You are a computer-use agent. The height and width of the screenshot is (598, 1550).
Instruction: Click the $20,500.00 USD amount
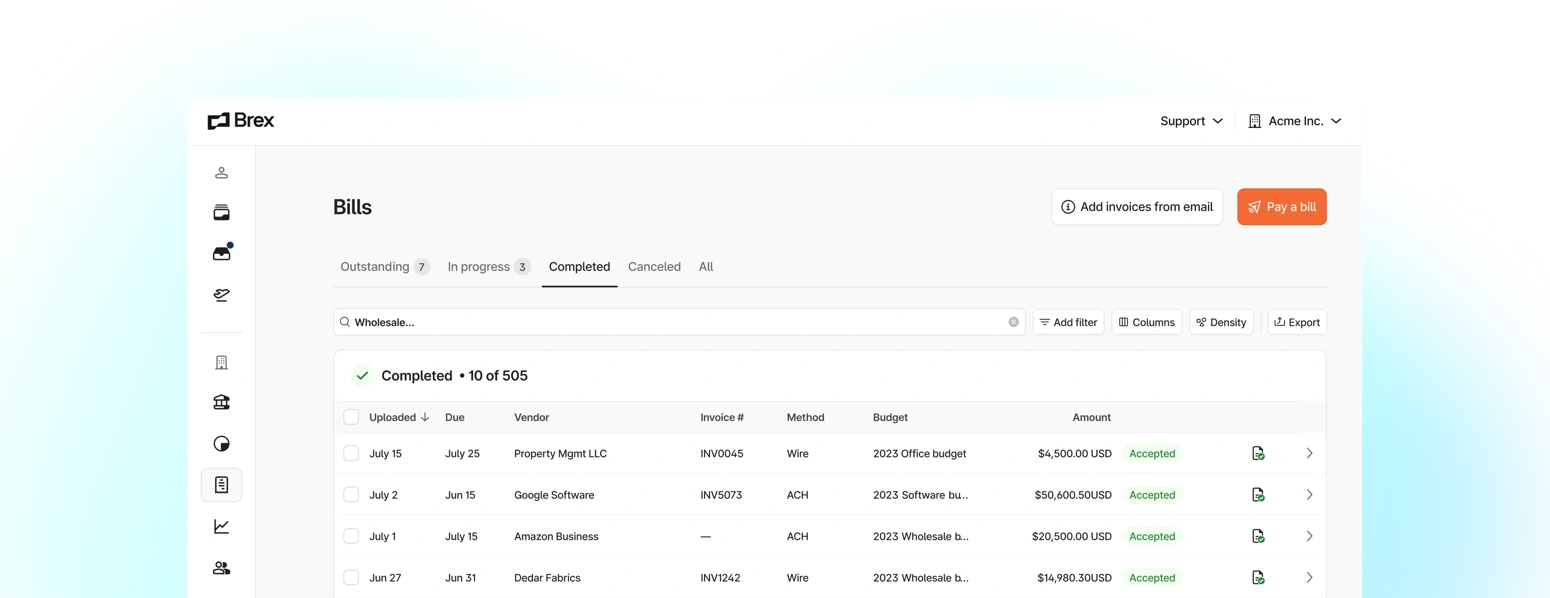click(1072, 536)
